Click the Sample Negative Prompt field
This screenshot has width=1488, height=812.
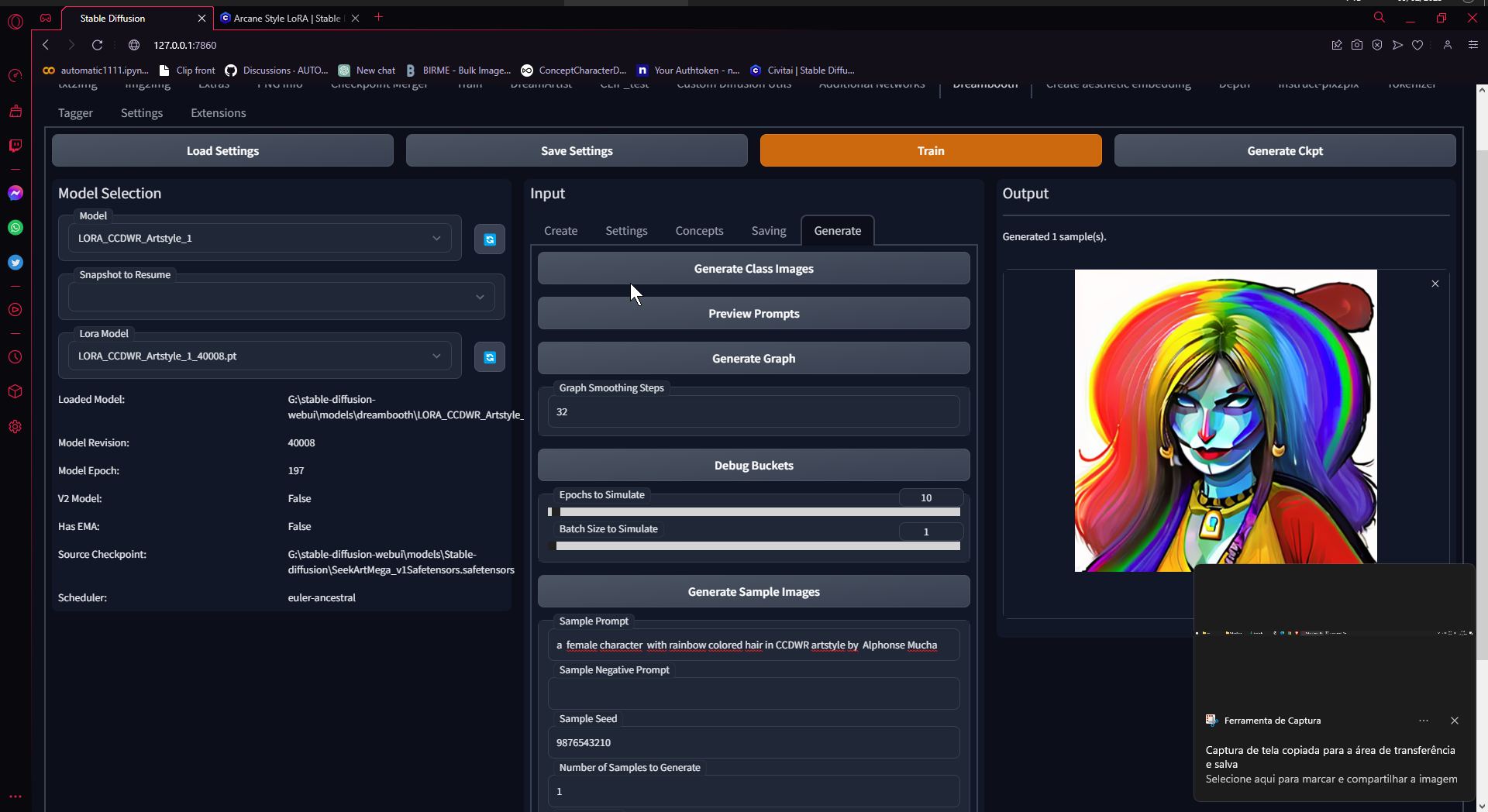753,693
